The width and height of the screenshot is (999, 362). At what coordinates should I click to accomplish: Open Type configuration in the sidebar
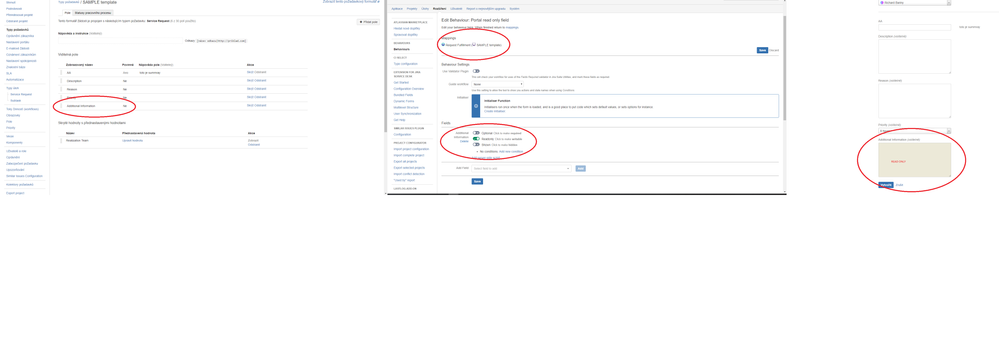pos(405,64)
